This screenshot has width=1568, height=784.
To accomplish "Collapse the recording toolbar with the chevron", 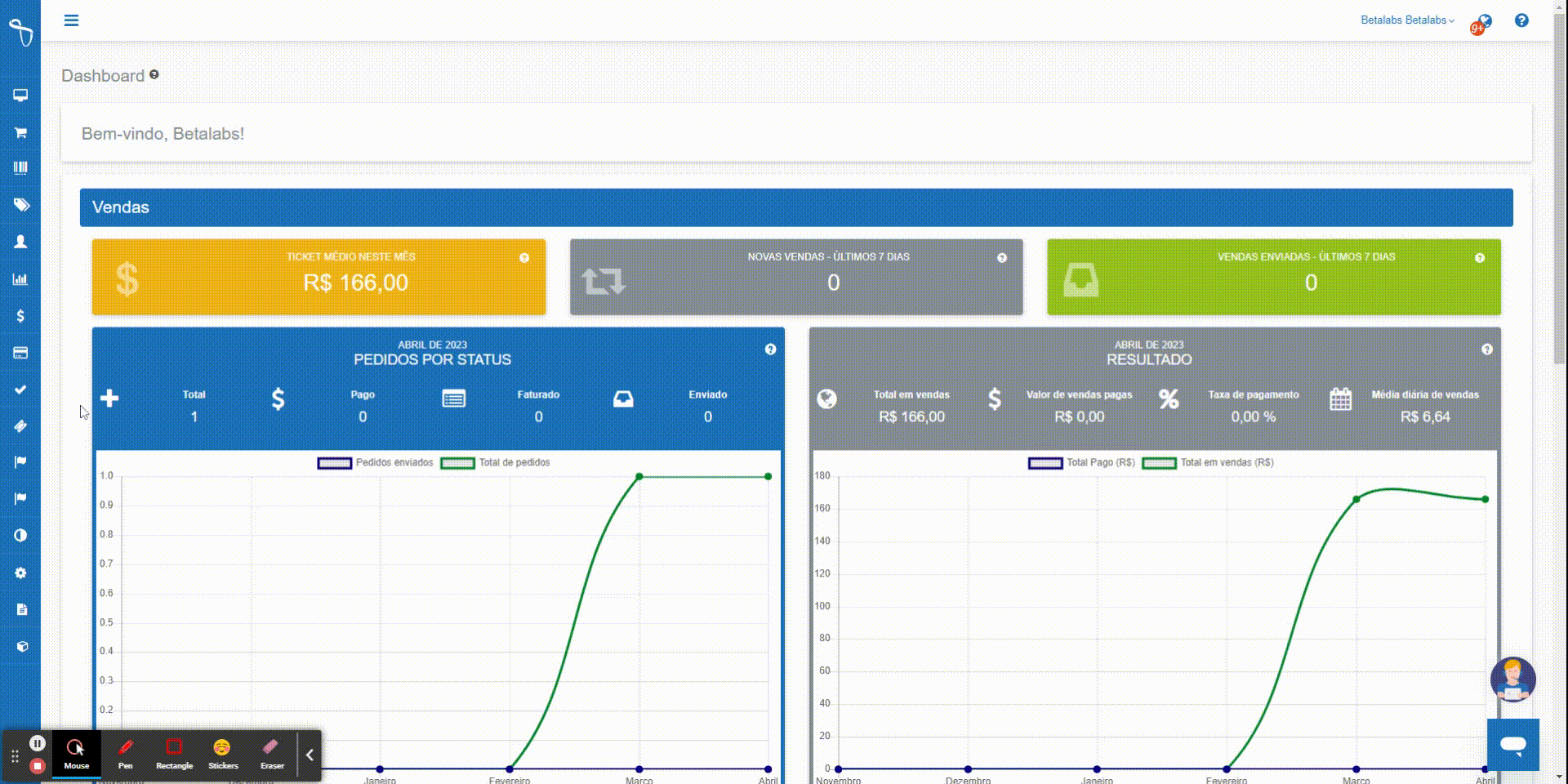I will click(x=310, y=755).
